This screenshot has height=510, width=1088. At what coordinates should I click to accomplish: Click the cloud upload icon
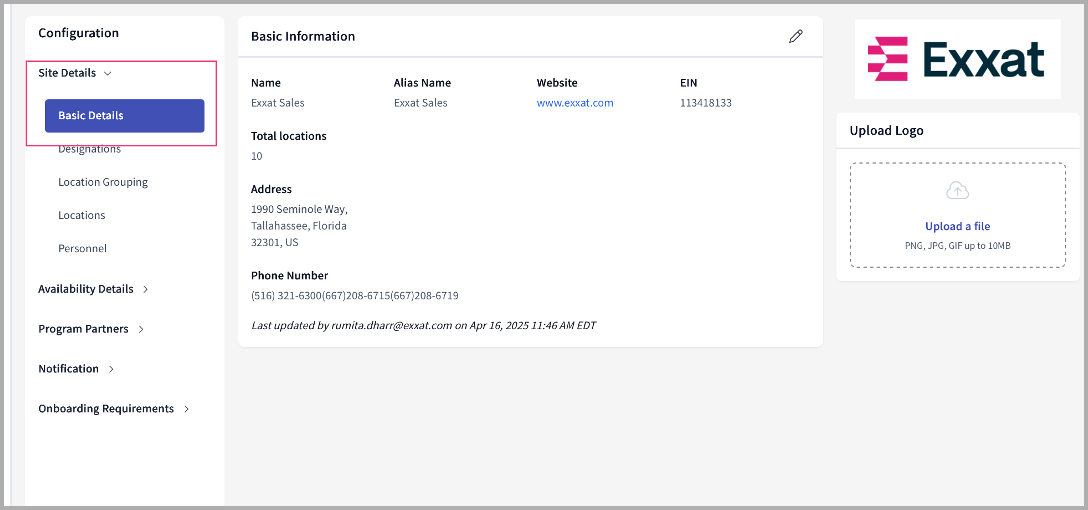coord(957,191)
